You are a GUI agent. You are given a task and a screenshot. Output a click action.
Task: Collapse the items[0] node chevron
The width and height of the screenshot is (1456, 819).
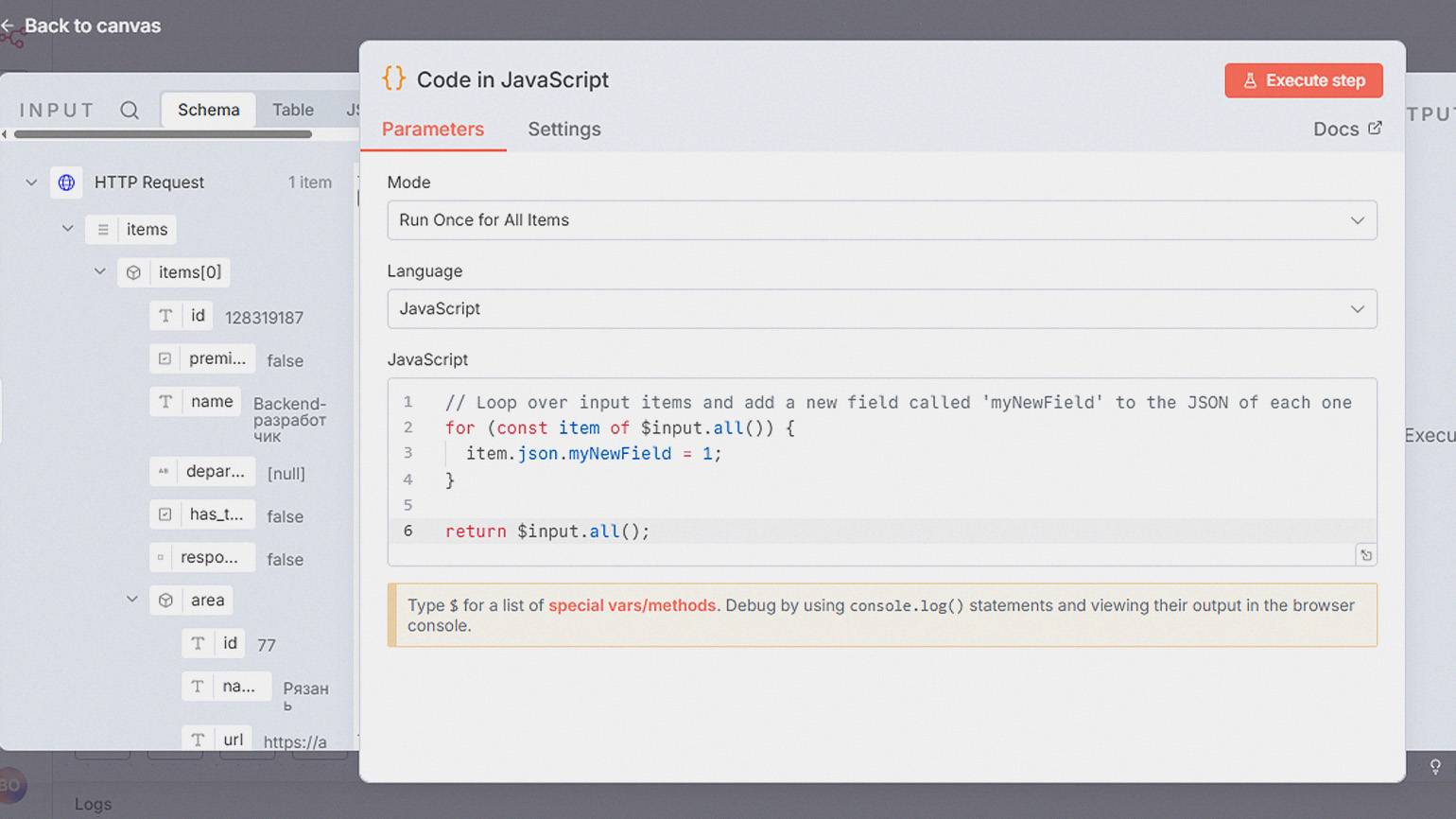tap(100, 272)
